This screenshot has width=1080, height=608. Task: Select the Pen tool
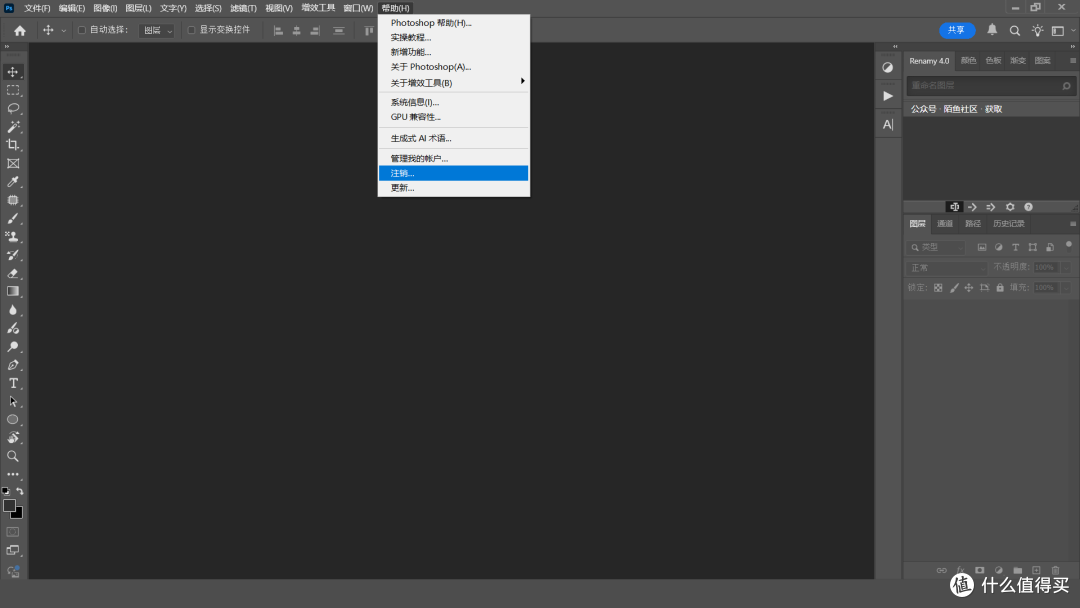tap(13, 365)
